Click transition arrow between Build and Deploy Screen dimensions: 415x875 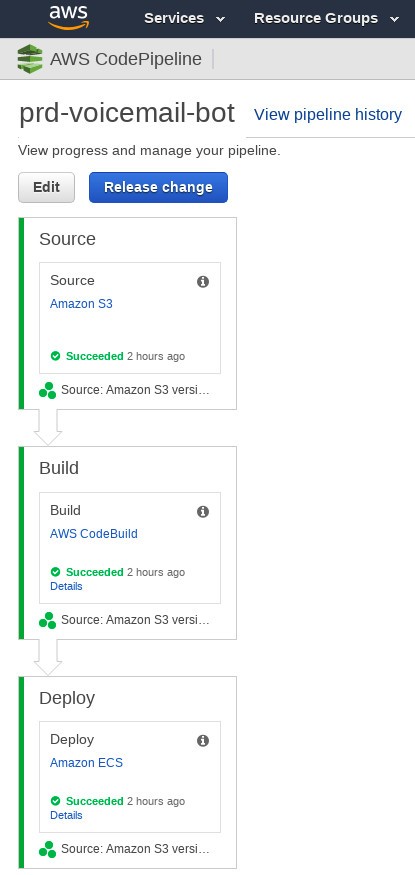pyautogui.click(x=47, y=657)
